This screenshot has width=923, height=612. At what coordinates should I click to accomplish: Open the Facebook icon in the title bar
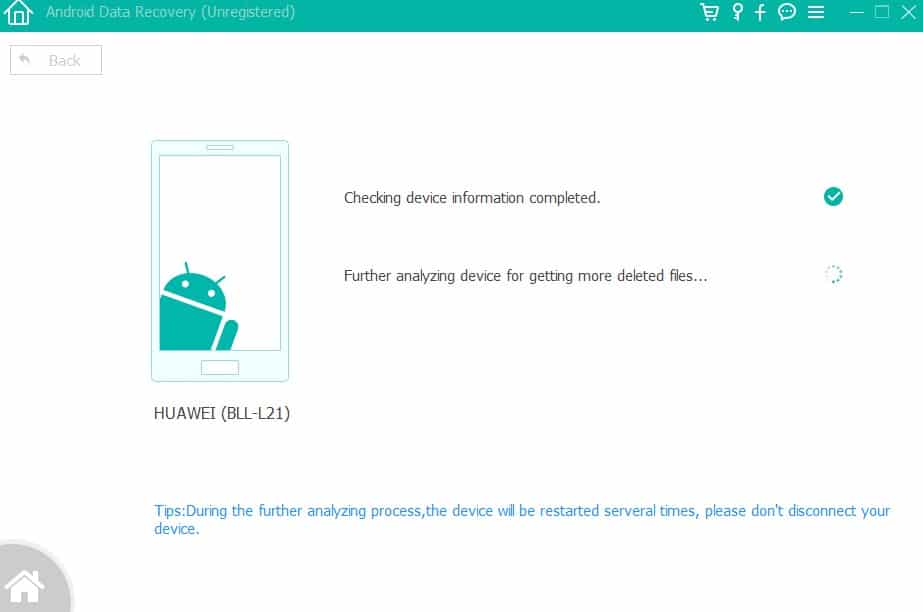761,12
